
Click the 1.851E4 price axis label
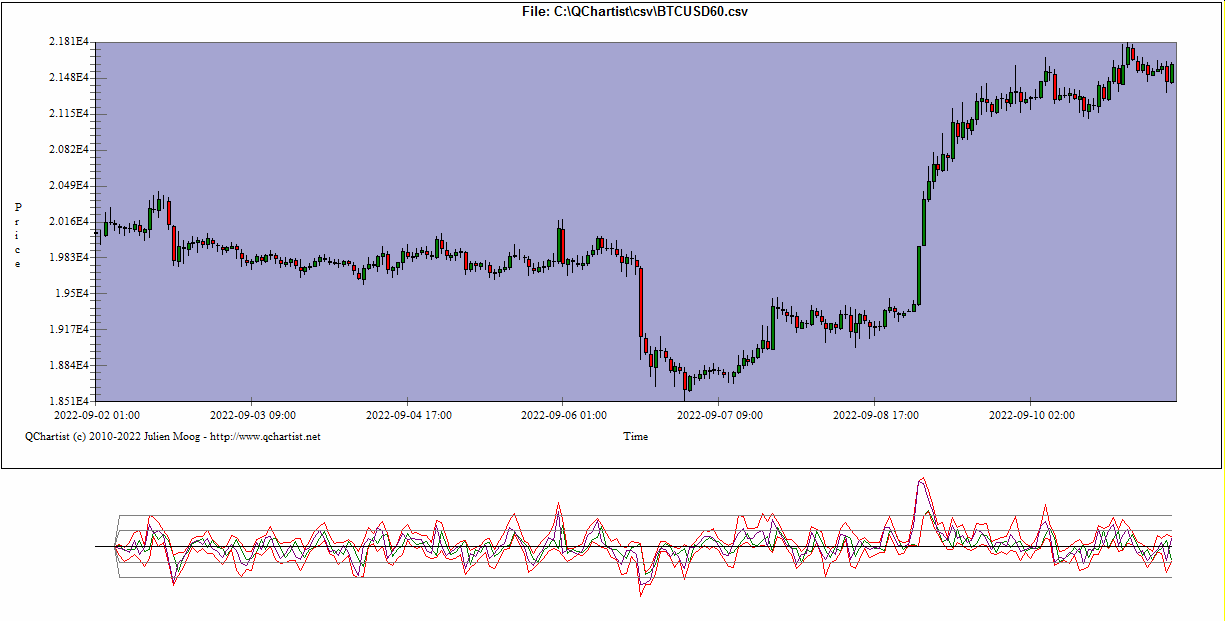coord(69,401)
